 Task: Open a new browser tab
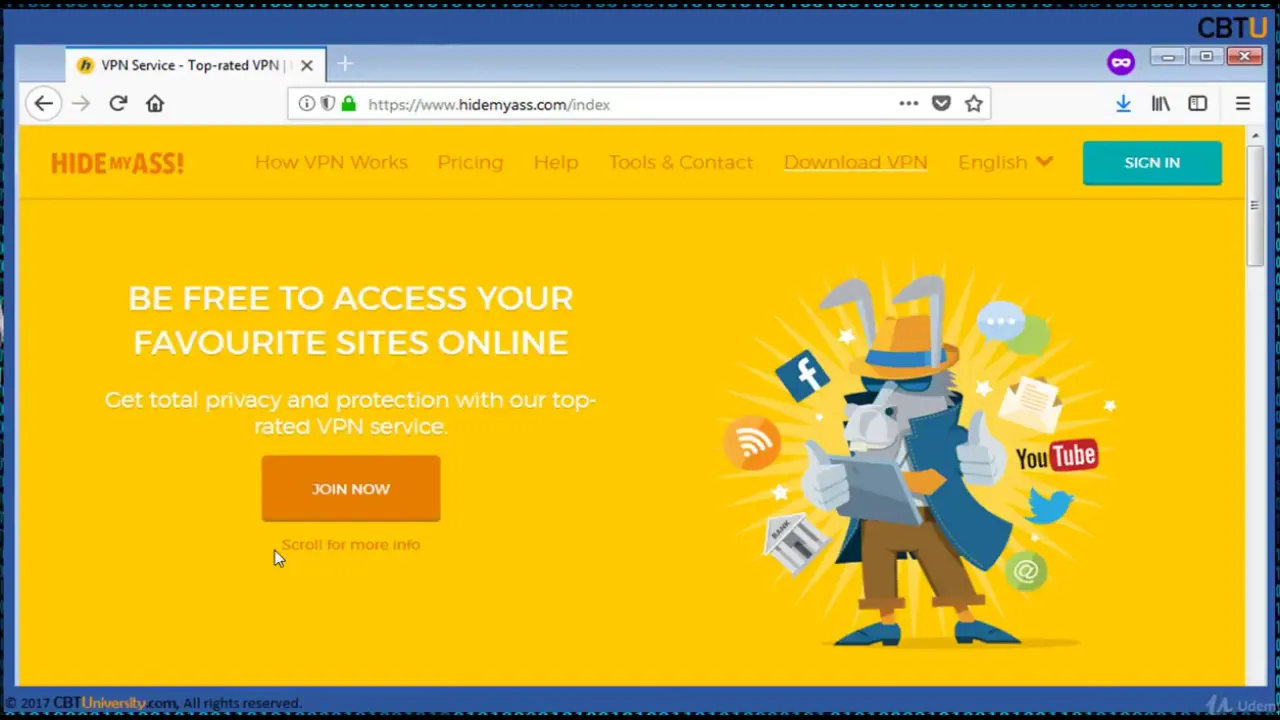point(345,65)
